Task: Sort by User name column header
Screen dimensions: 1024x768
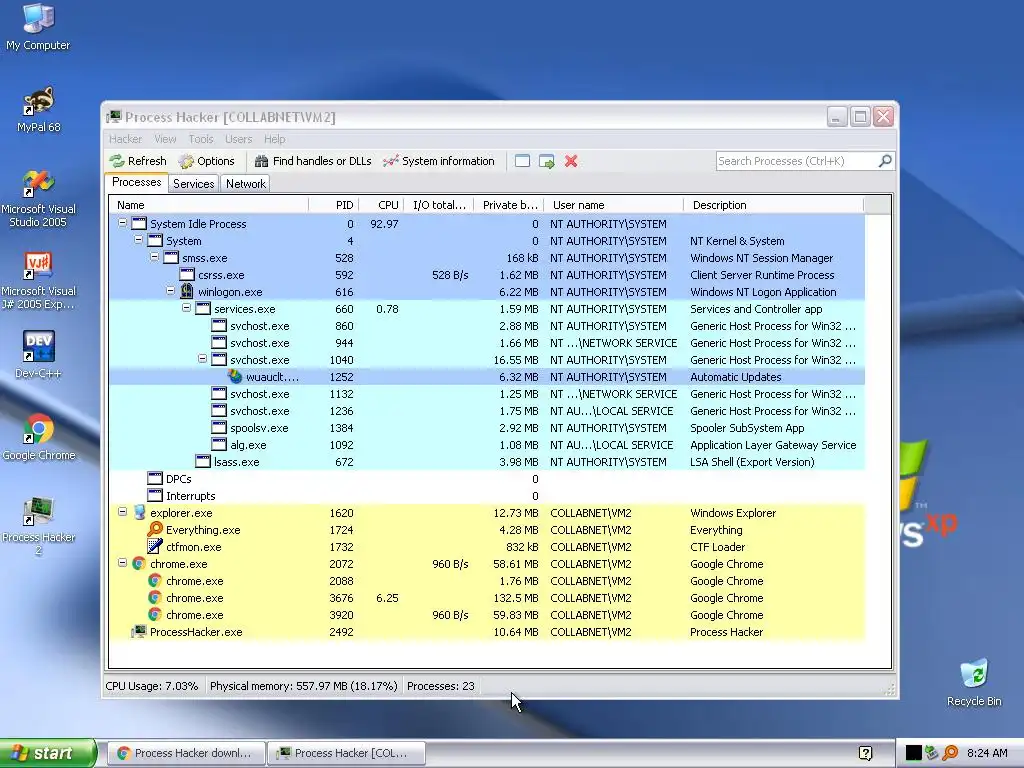Action: [614, 205]
